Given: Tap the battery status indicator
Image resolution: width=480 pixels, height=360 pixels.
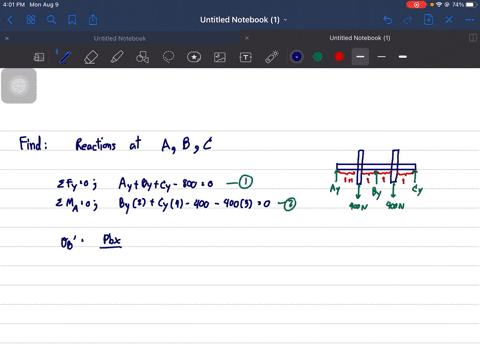Looking at the screenshot, I should (x=471, y=5).
